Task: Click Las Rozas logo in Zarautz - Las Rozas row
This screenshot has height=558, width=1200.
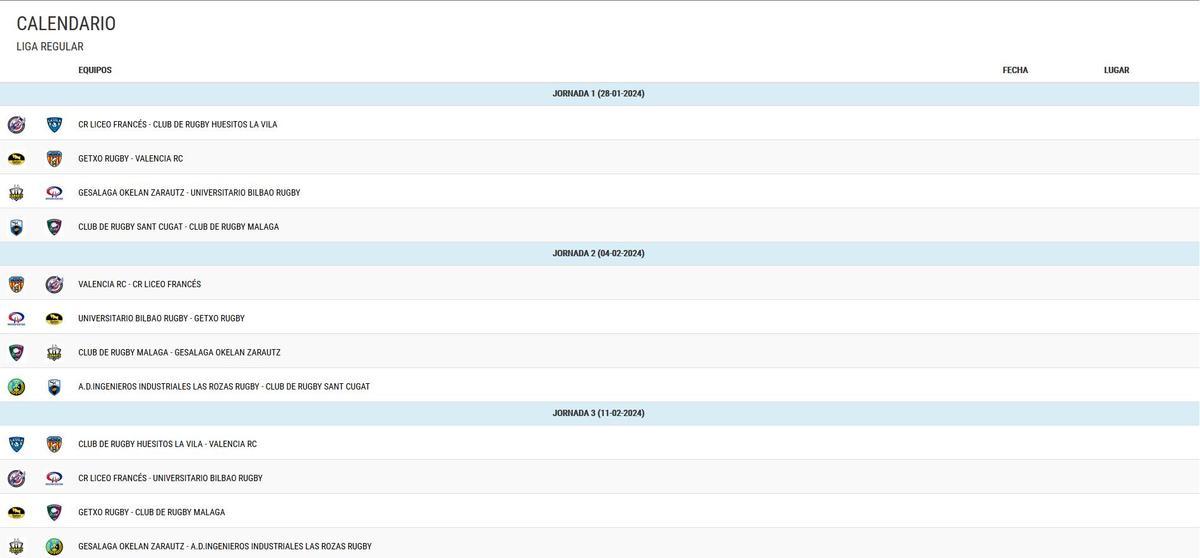Action: (54, 547)
